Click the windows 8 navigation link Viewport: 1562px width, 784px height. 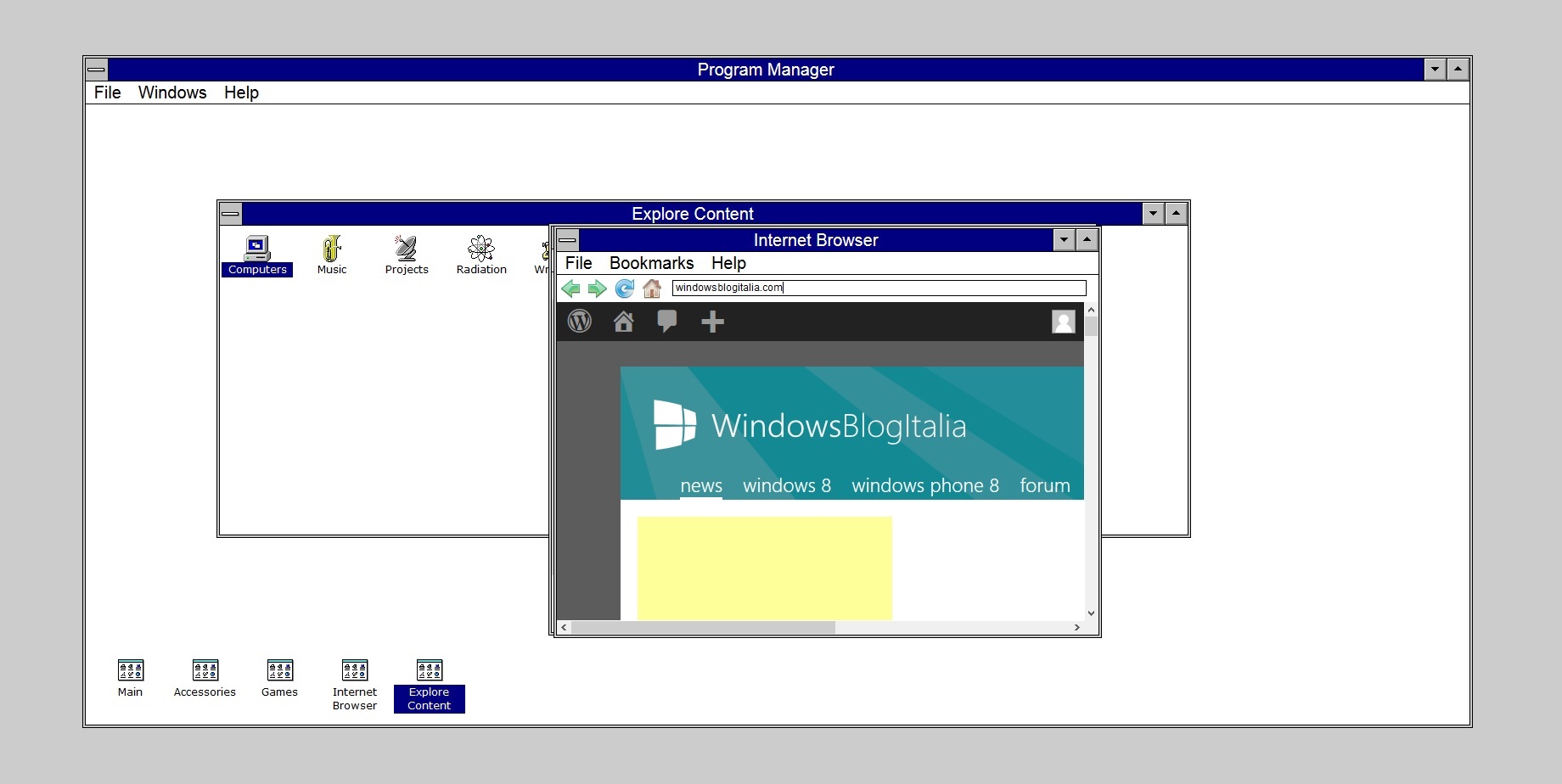(x=787, y=485)
